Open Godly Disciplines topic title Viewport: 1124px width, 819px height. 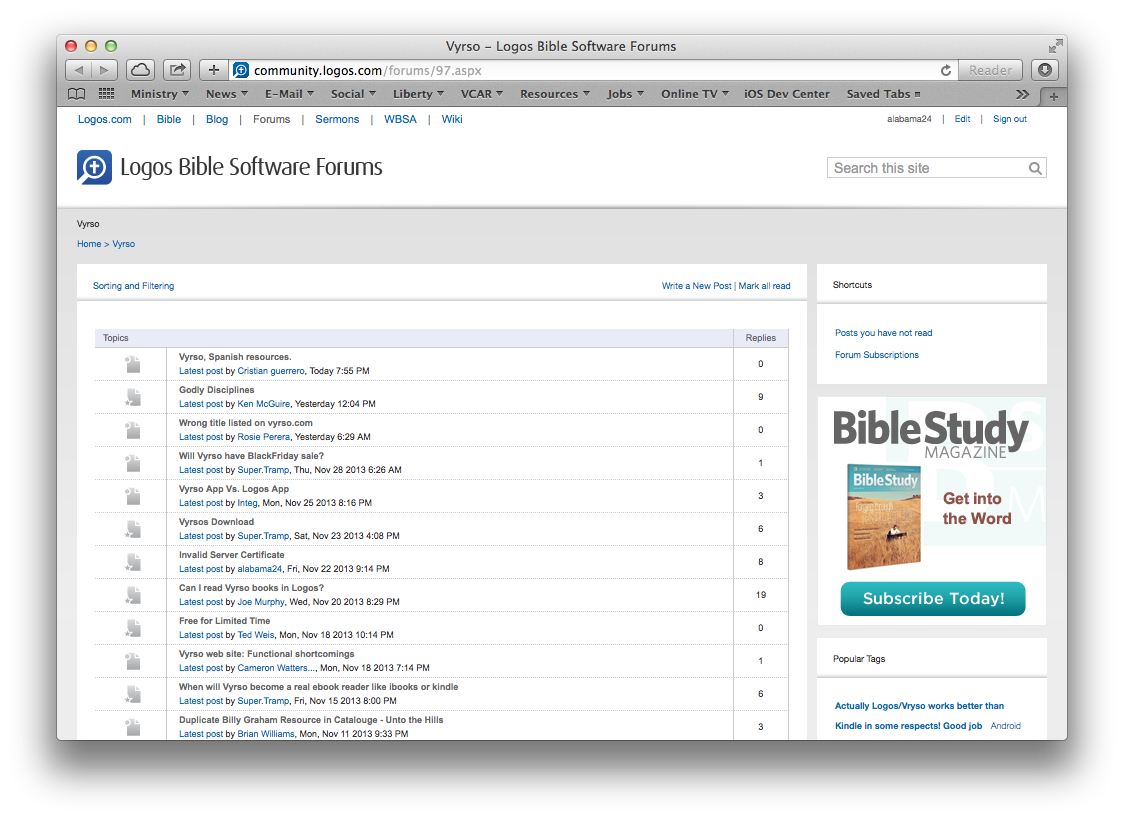pos(216,390)
